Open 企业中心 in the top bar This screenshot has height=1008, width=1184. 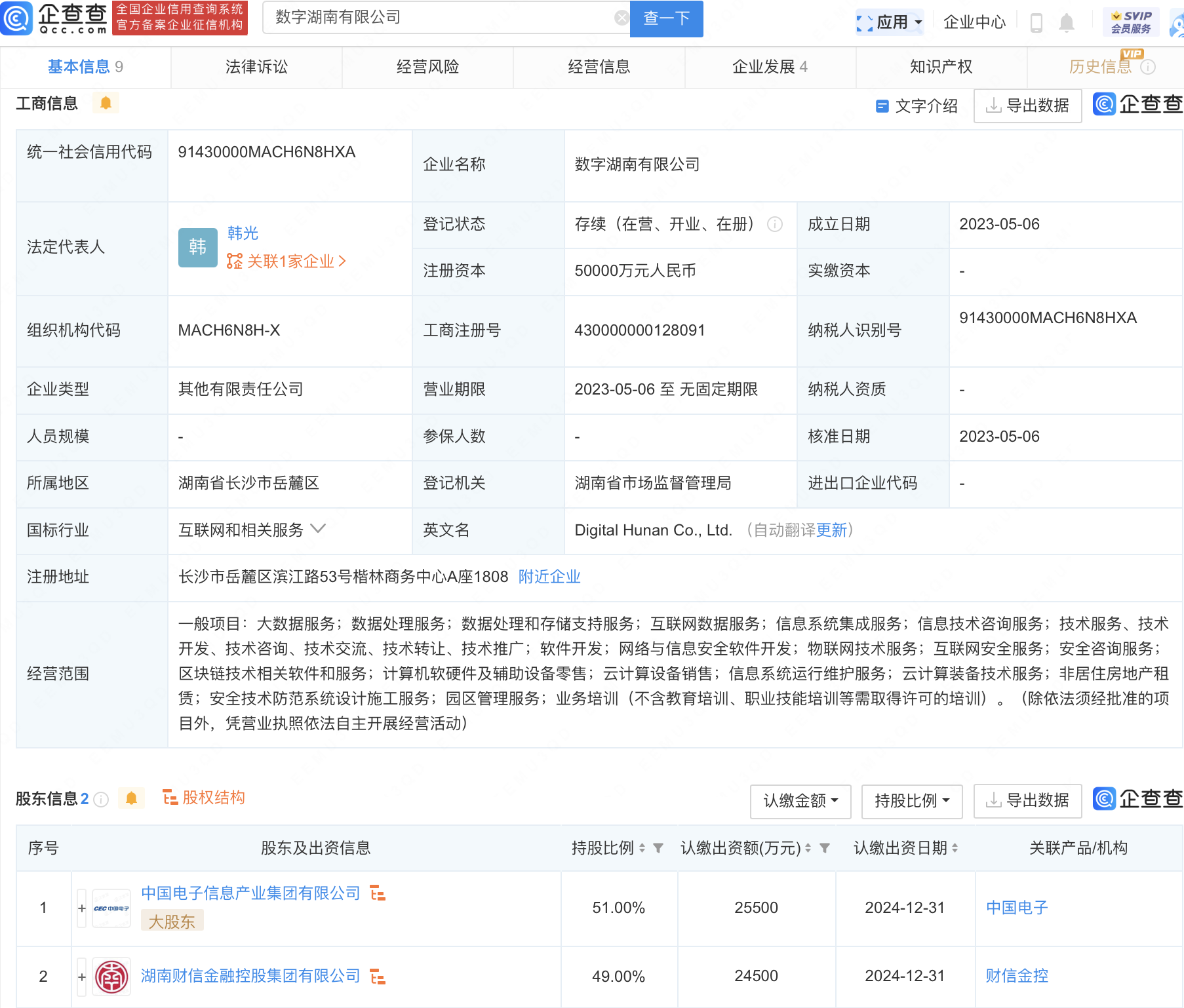tap(974, 22)
